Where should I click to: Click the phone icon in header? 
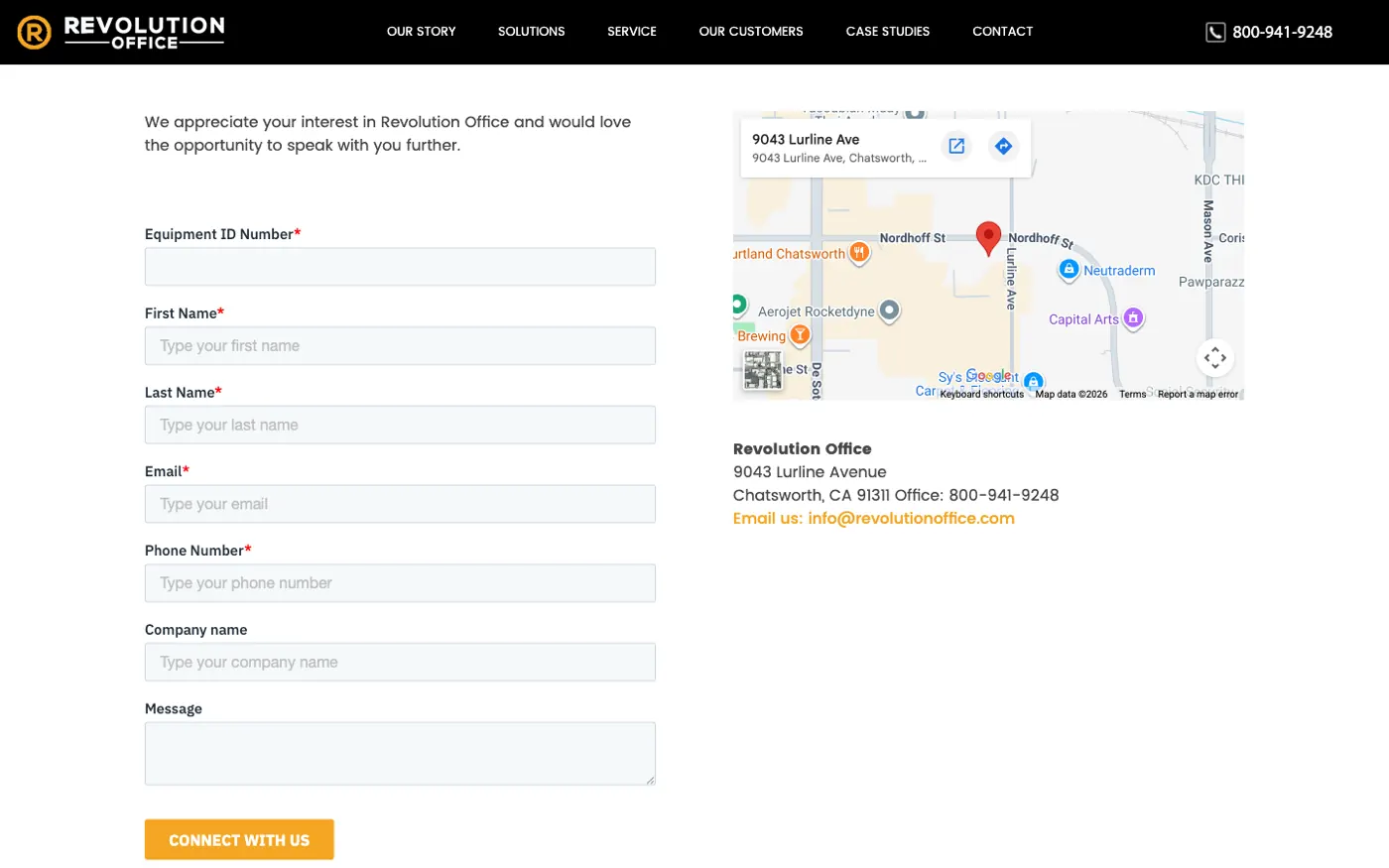tap(1215, 33)
